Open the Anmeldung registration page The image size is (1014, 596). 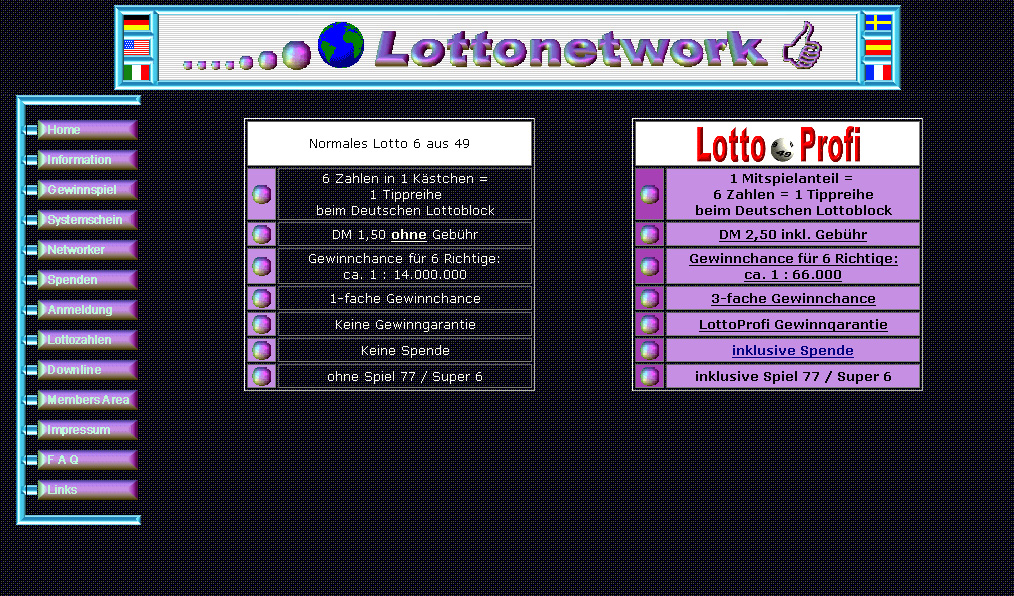[x=87, y=310]
